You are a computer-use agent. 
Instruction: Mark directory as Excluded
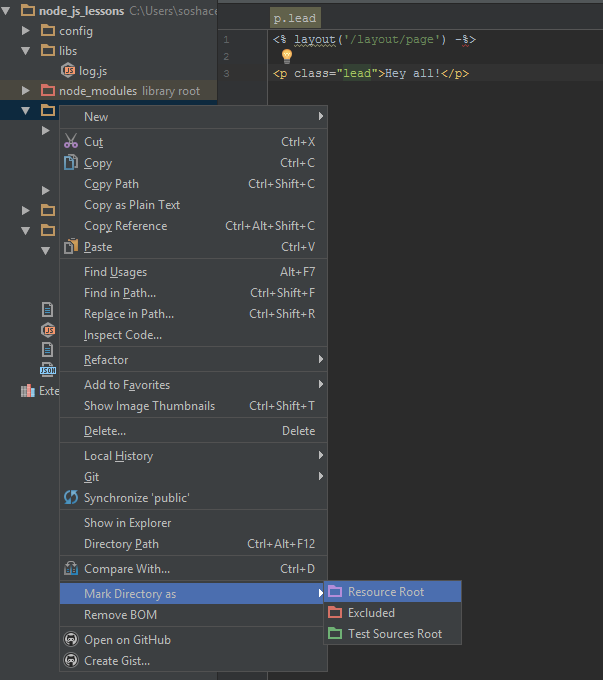[x=393, y=612]
